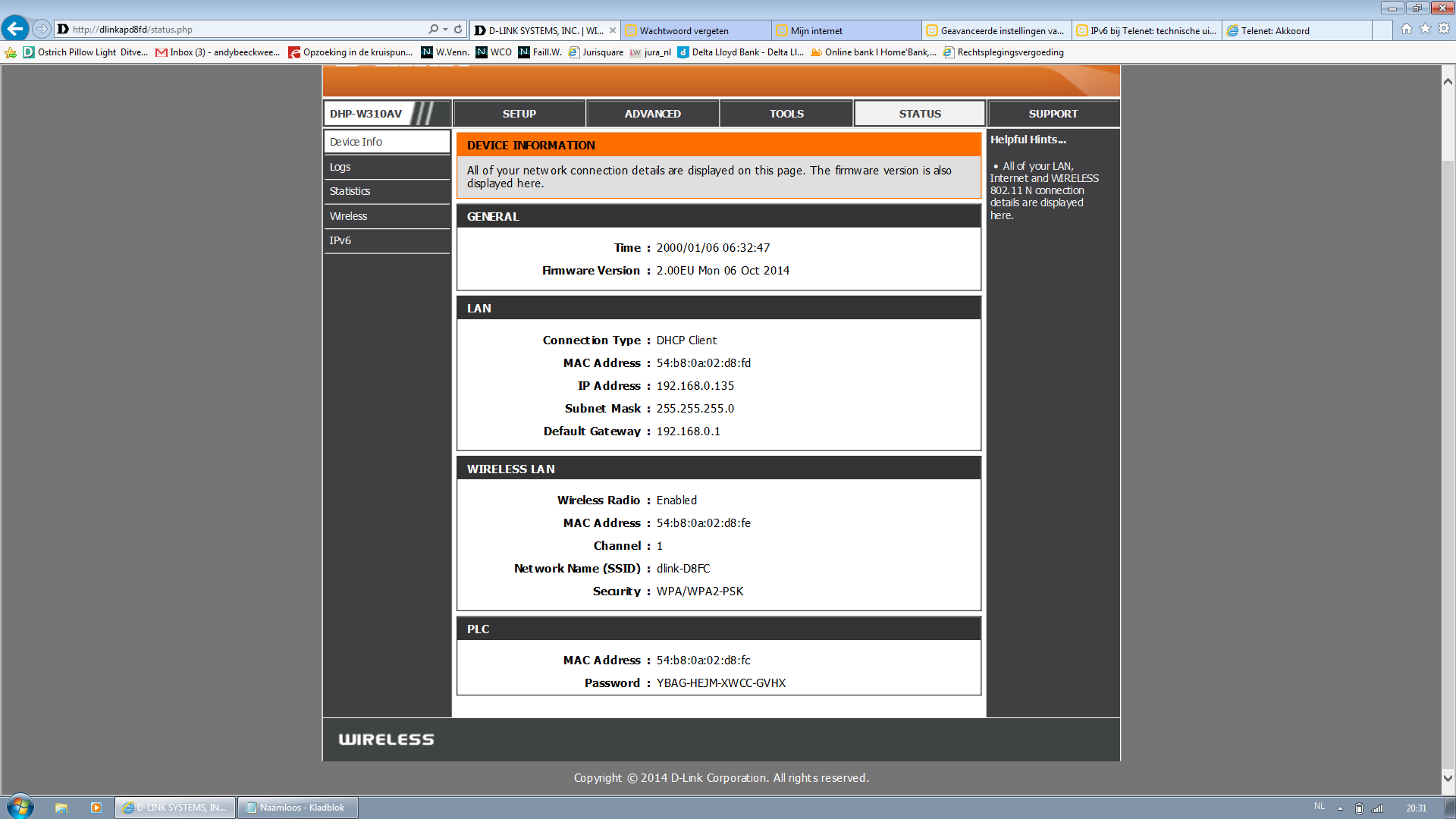Switch to Telenet: Akkoord tab
1456x819 pixels.
(1297, 30)
